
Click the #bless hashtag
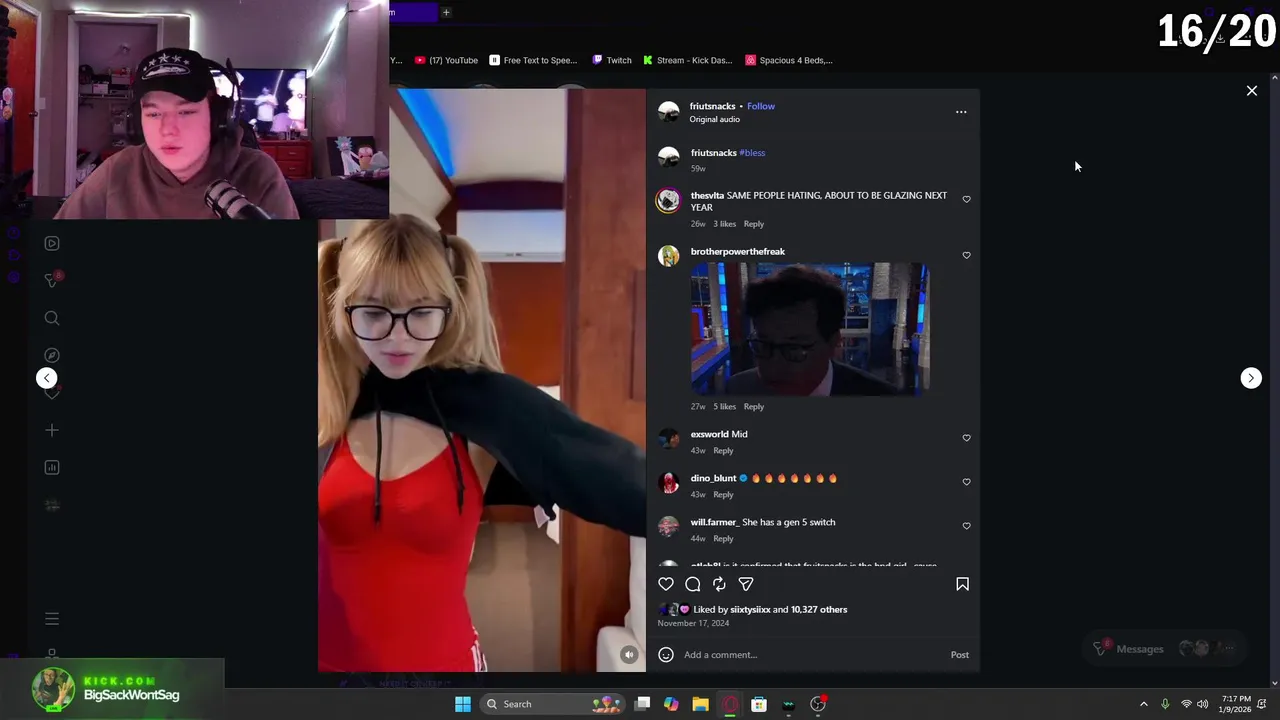click(x=752, y=153)
